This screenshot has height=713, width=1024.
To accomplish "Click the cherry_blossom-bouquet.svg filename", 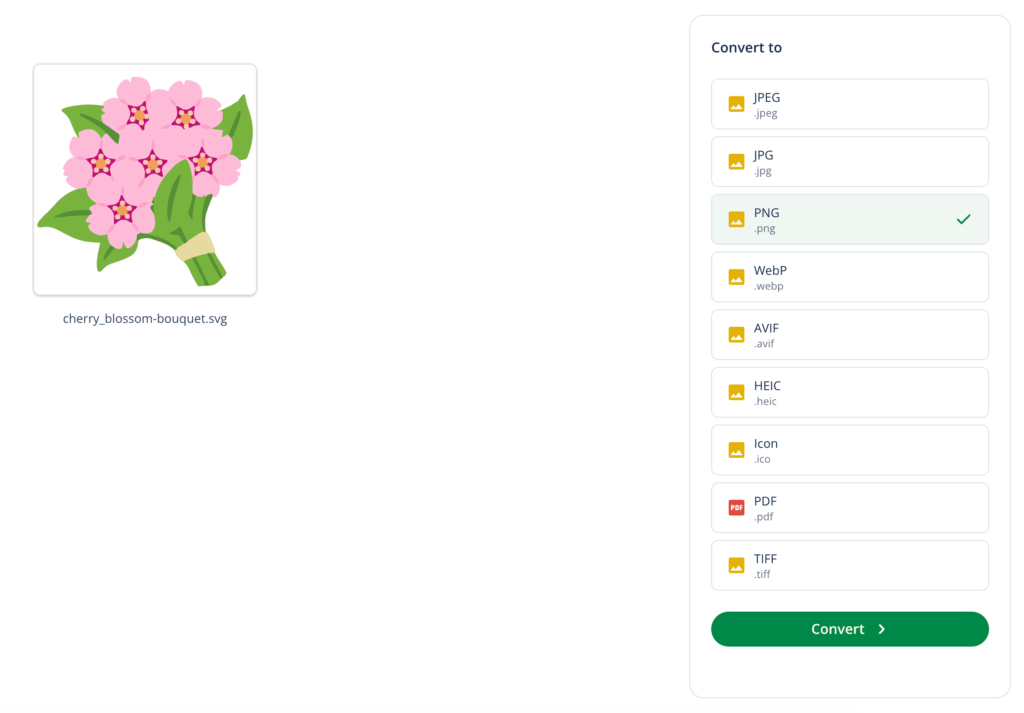I will [144, 318].
